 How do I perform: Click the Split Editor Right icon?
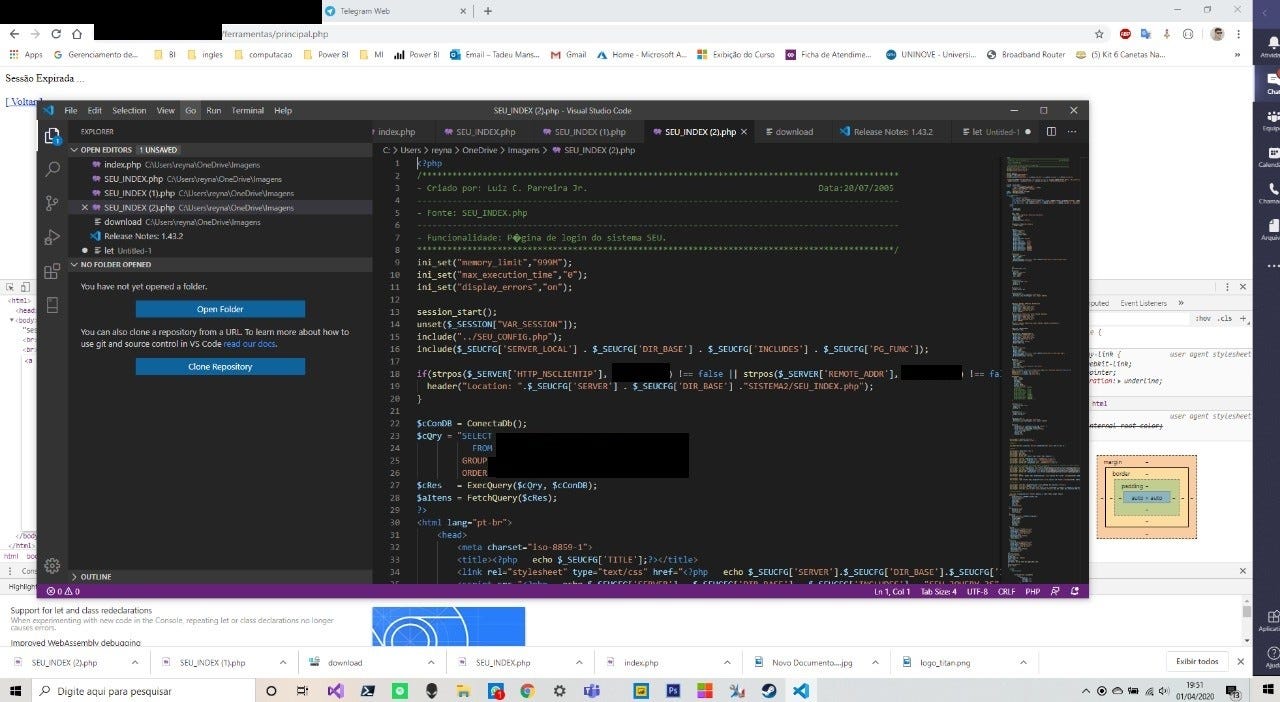click(1051, 131)
